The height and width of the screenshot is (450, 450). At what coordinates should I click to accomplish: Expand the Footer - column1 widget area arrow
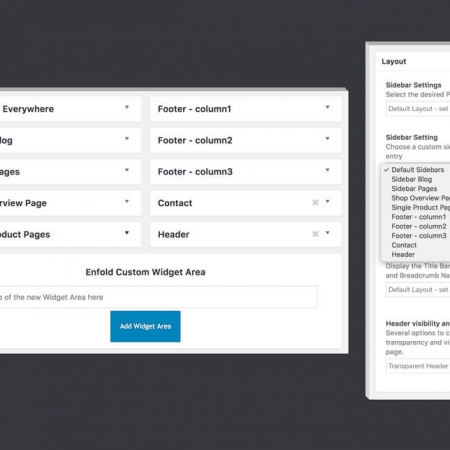tap(327, 107)
